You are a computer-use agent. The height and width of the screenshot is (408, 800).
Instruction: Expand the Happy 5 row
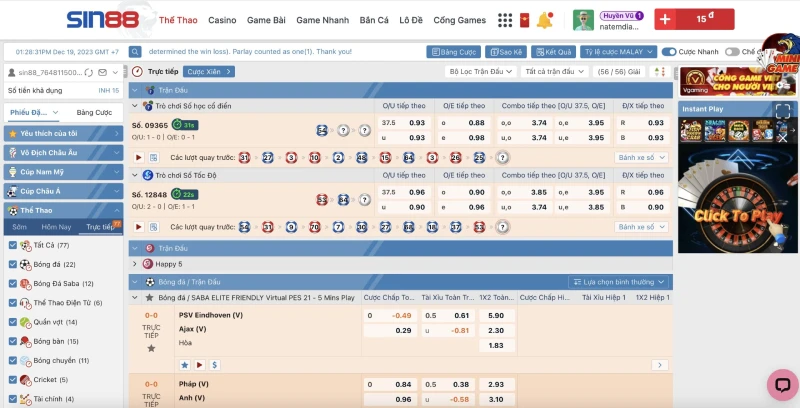point(135,264)
